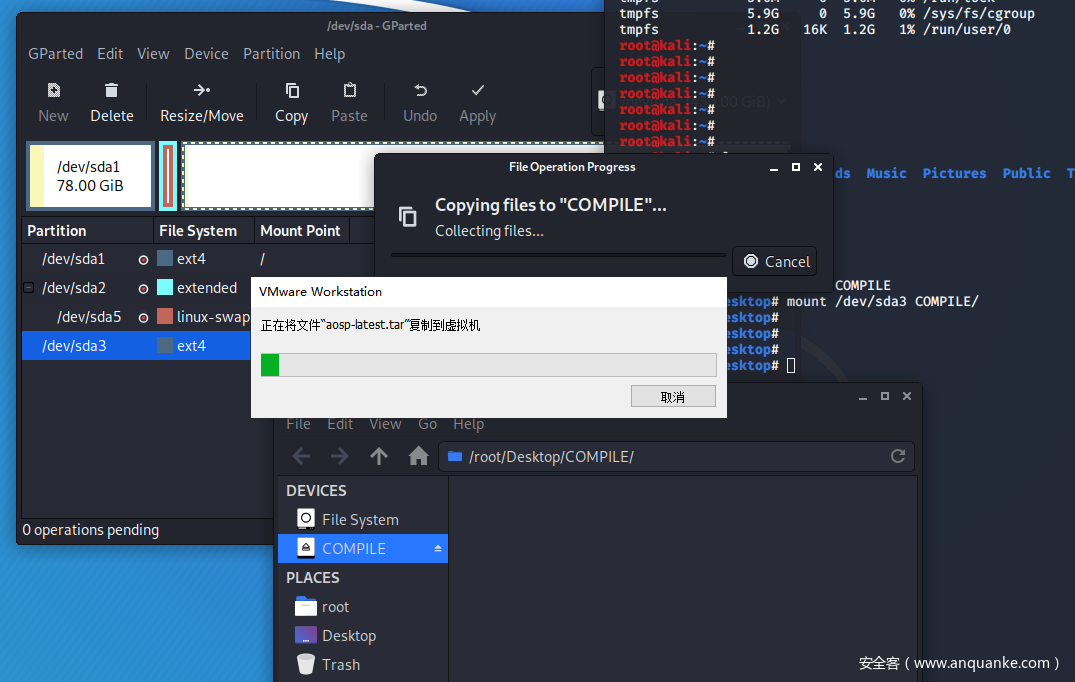This screenshot has height=682, width=1075.
Task: Open the Device menu in GParted
Action: pos(206,54)
